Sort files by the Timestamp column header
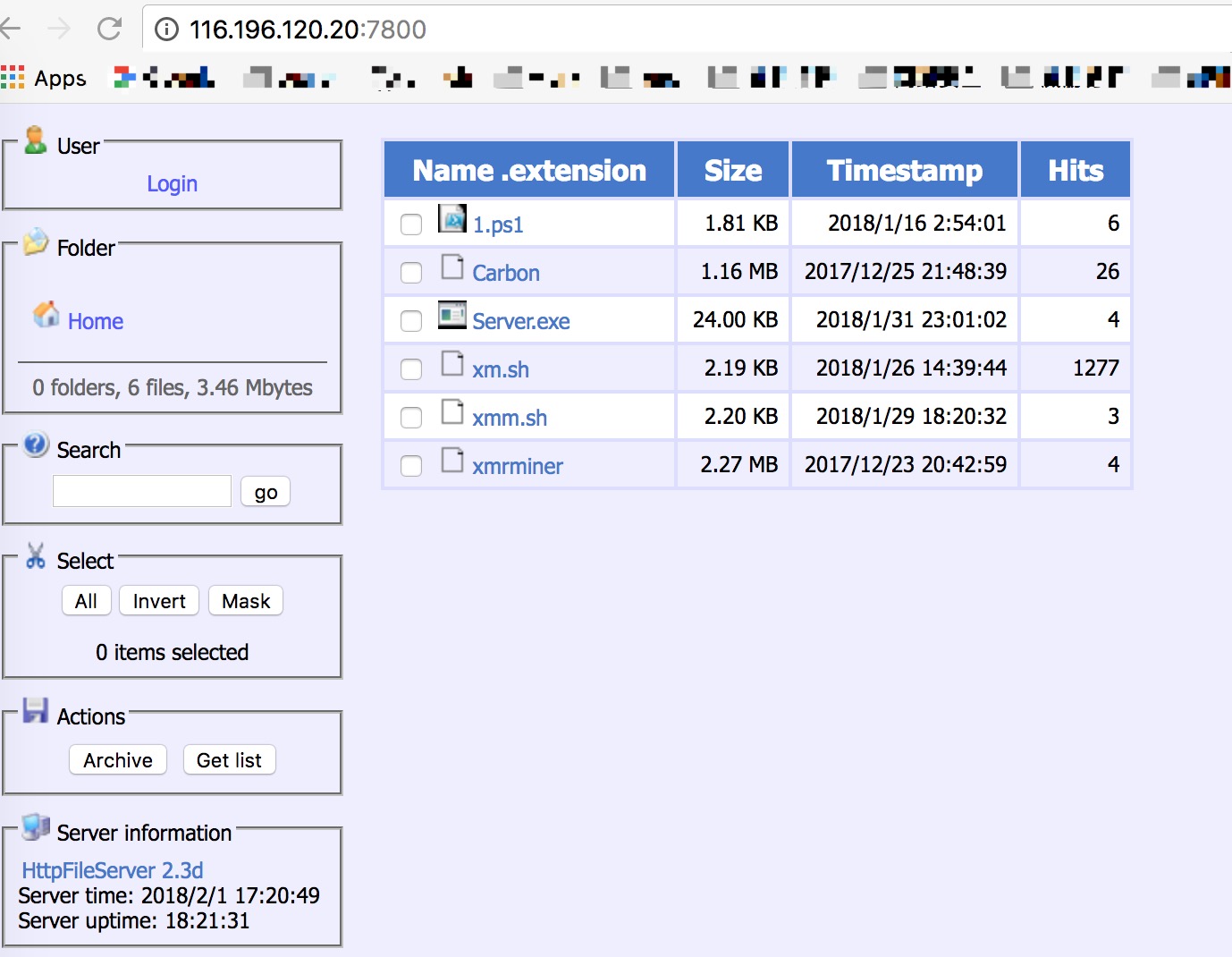The image size is (1232, 957). pos(905,170)
